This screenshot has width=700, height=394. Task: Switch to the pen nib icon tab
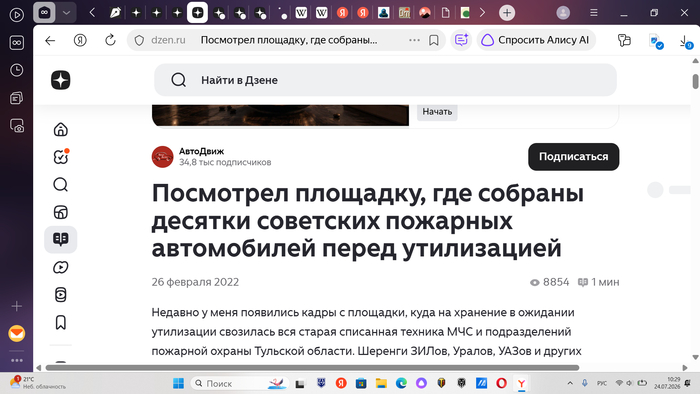(x=115, y=12)
